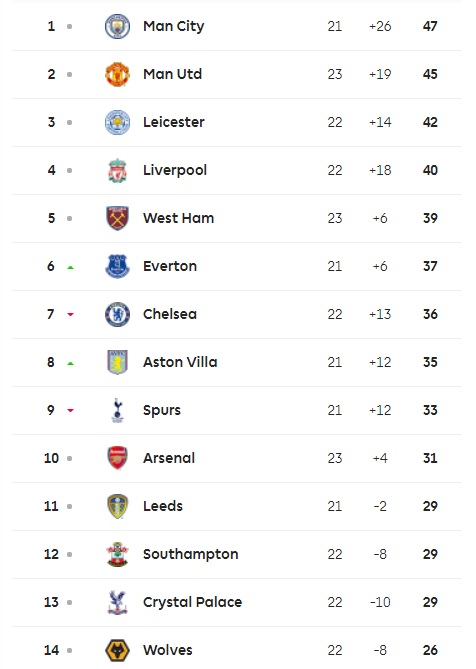Click the Spurs cockerel crest

coord(117,410)
